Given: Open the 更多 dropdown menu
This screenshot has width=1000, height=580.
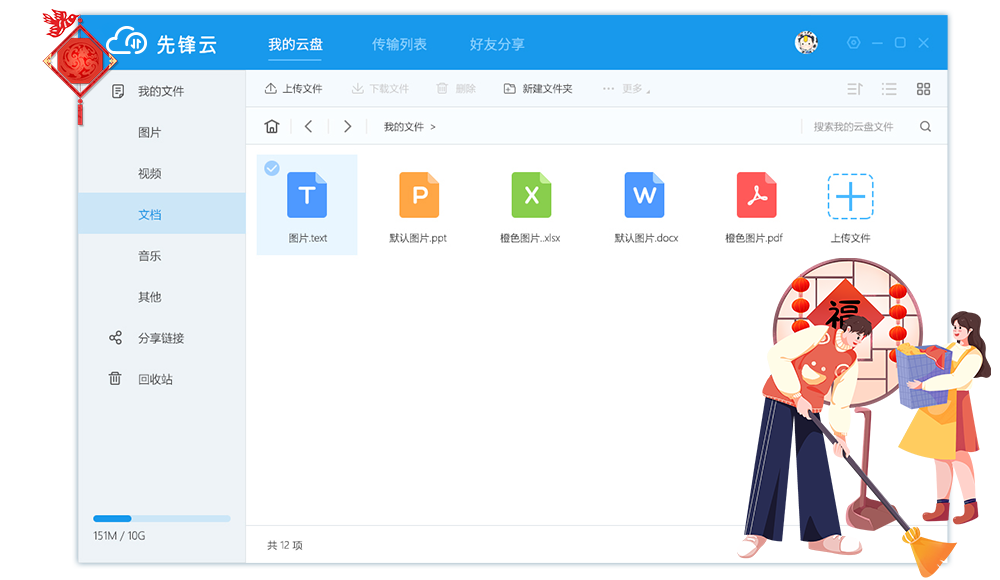Looking at the screenshot, I should coord(627,89).
